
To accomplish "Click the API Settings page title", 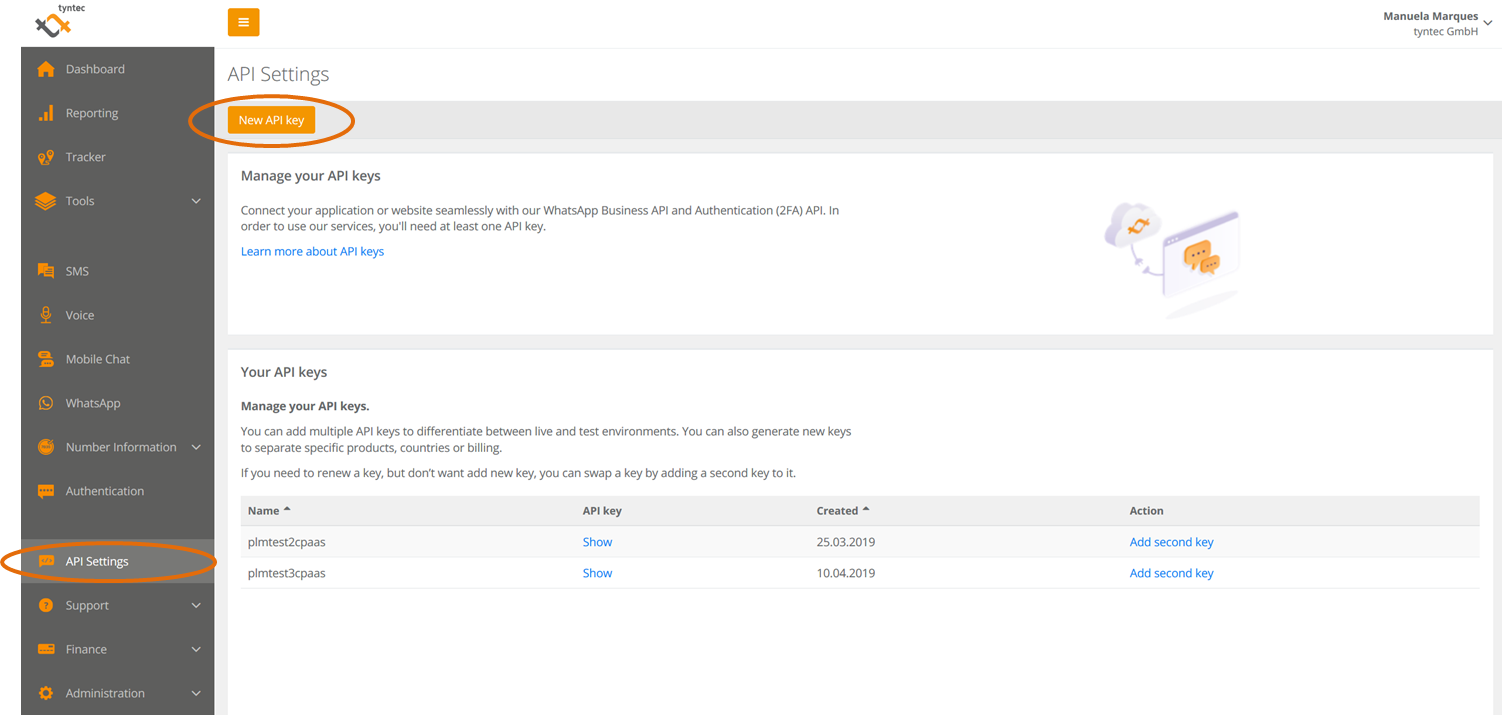I will 278,74.
